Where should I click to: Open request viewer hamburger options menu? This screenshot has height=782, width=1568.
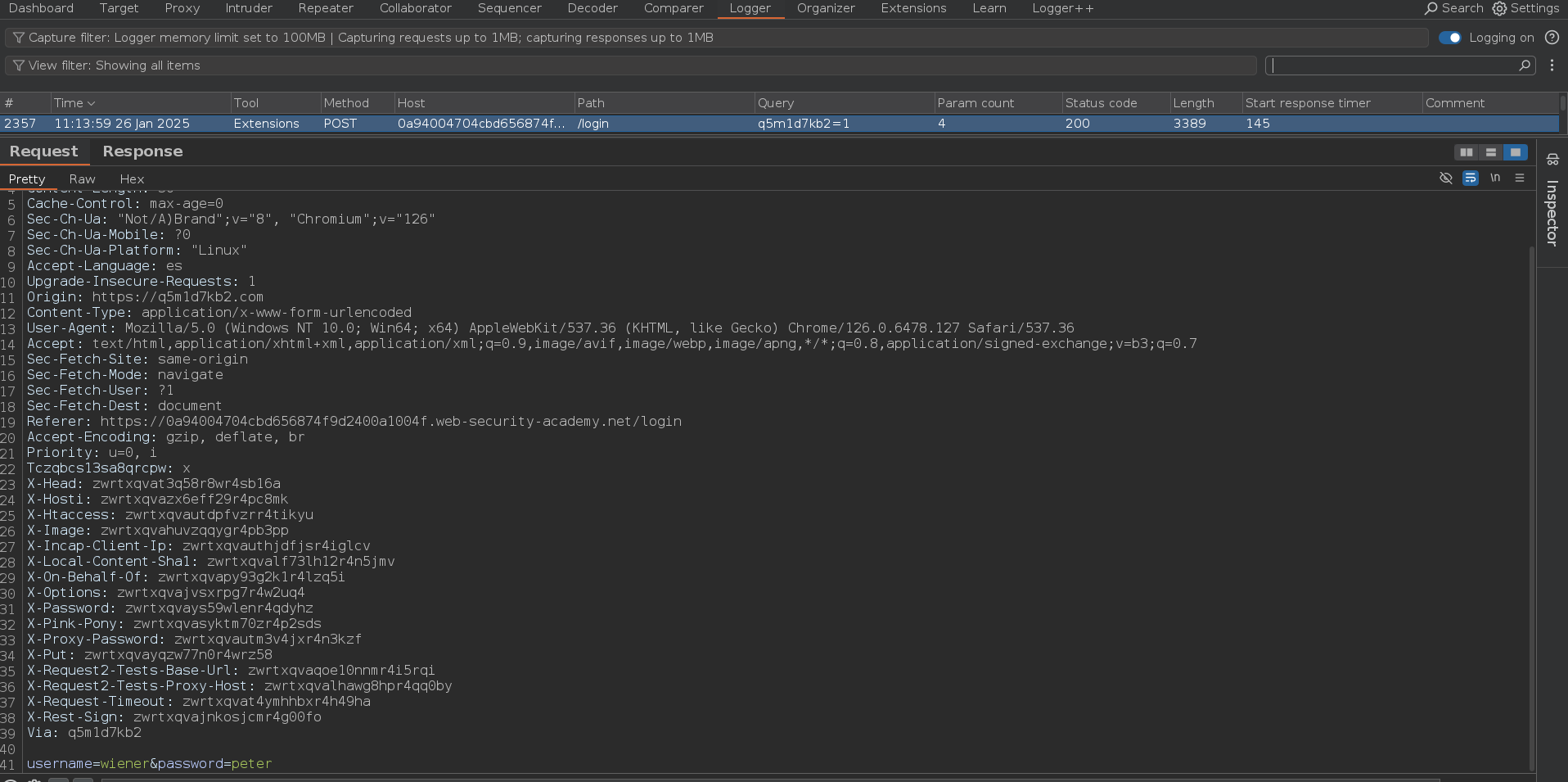pyautogui.click(x=1520, y=178)
